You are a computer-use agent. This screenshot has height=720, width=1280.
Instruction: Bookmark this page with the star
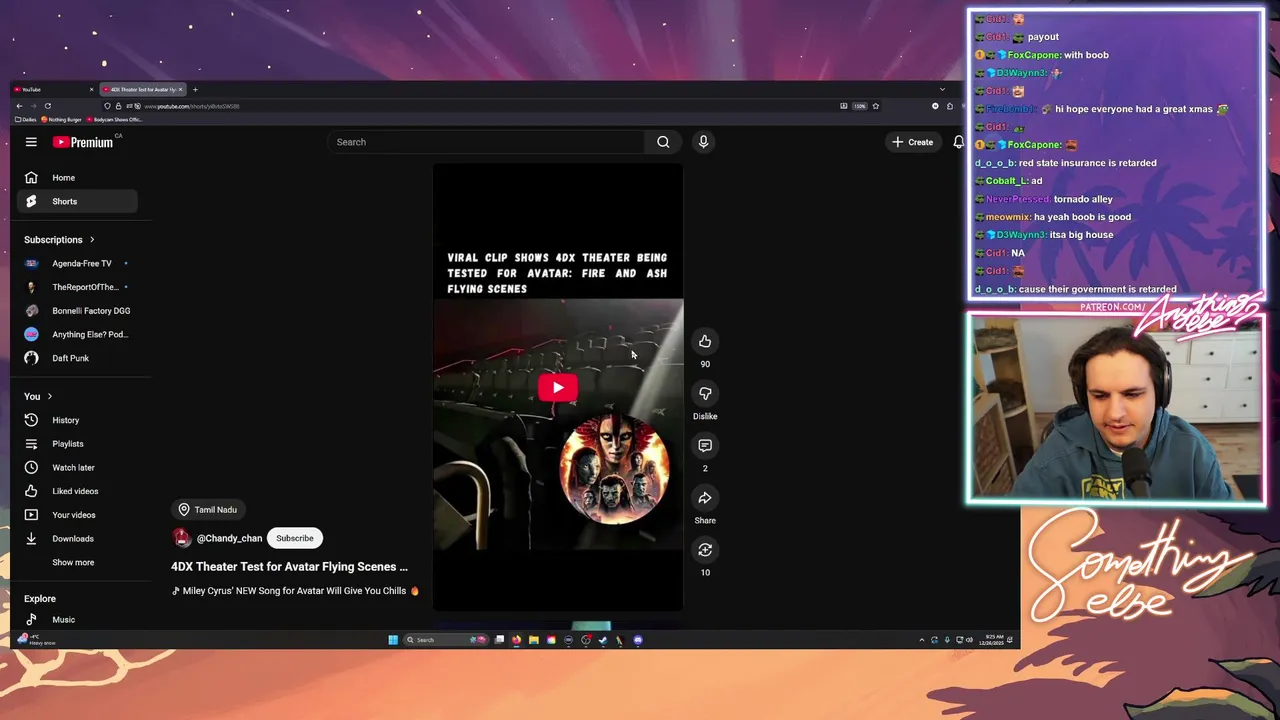[x=875, y=106]
